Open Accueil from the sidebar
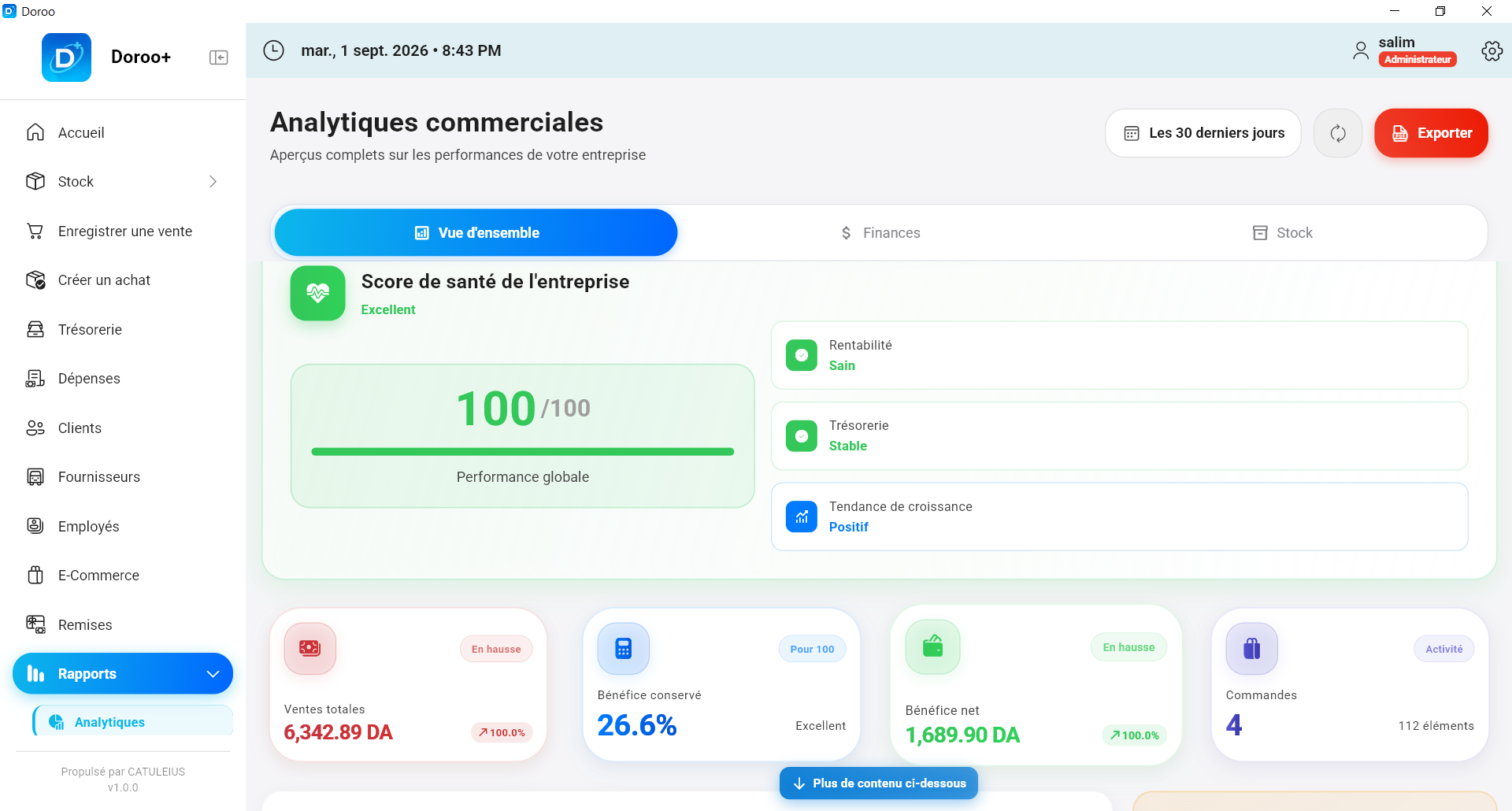 pyautogui.click(x=123, y=132)
